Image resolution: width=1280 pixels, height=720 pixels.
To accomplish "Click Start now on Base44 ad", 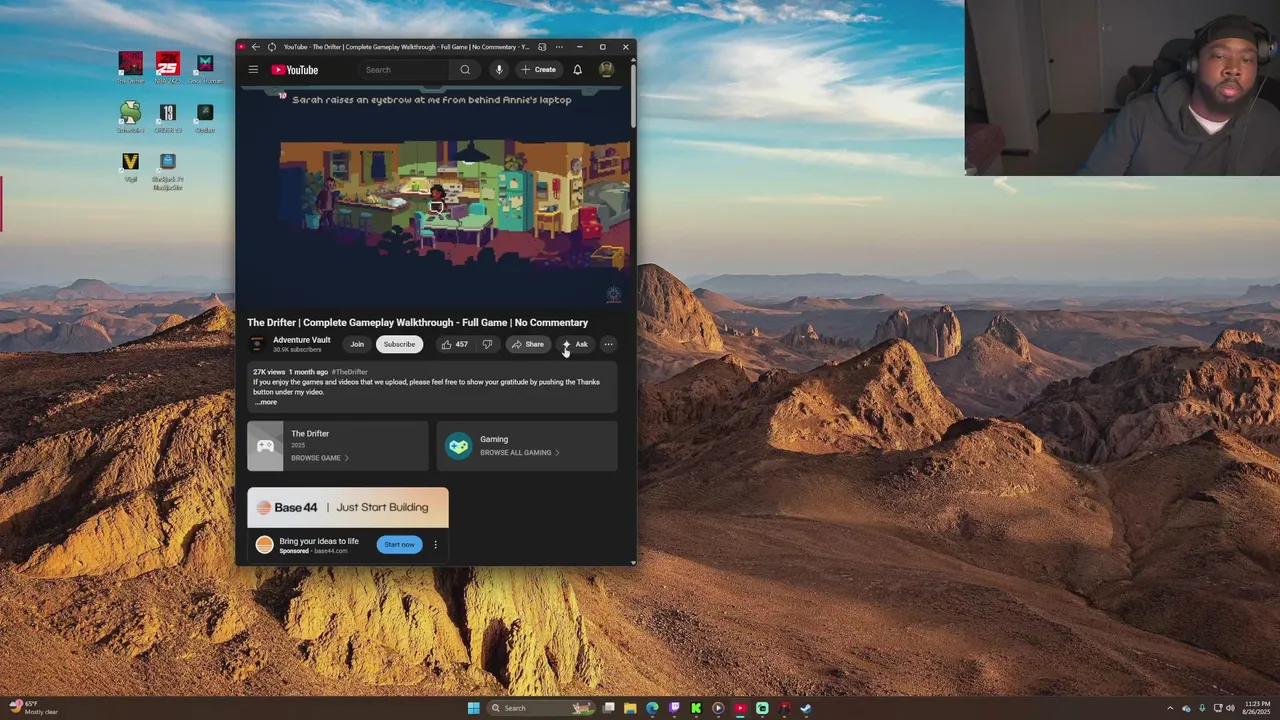I will 399,545.
